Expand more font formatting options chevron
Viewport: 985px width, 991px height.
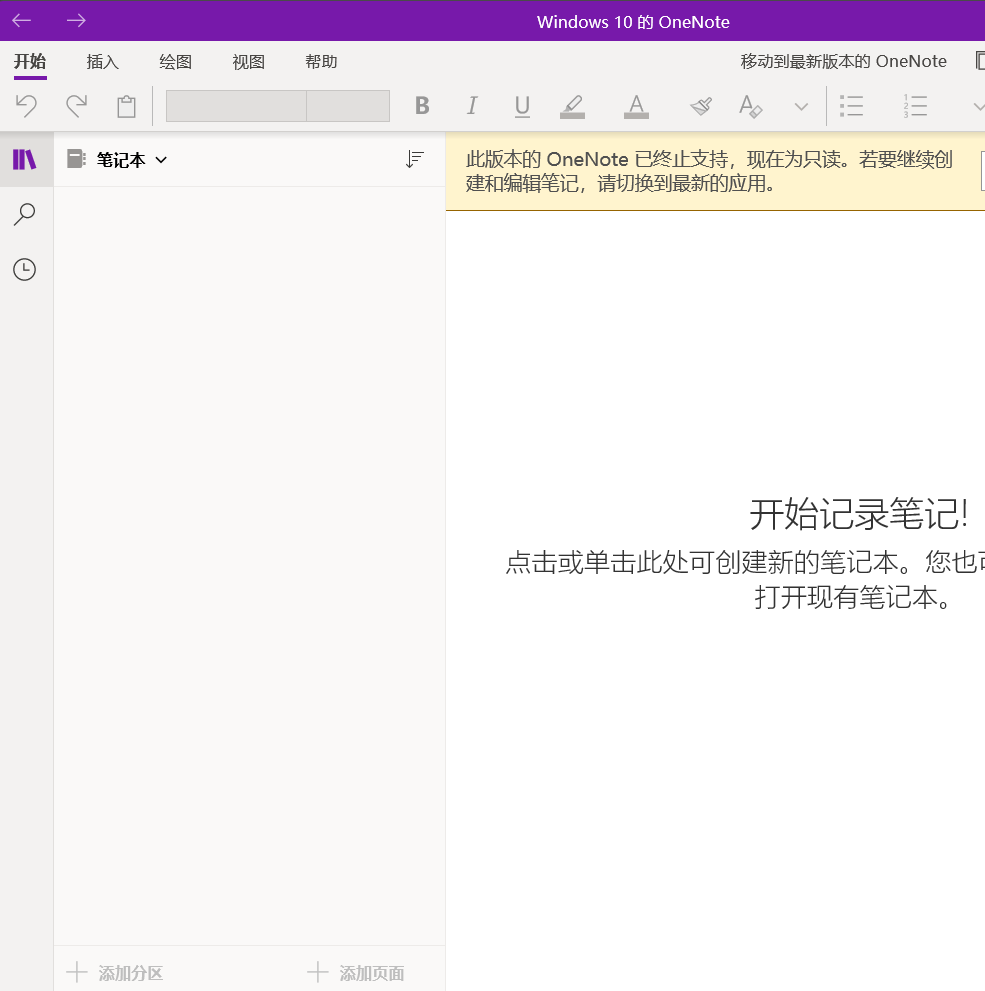(801, 106)
